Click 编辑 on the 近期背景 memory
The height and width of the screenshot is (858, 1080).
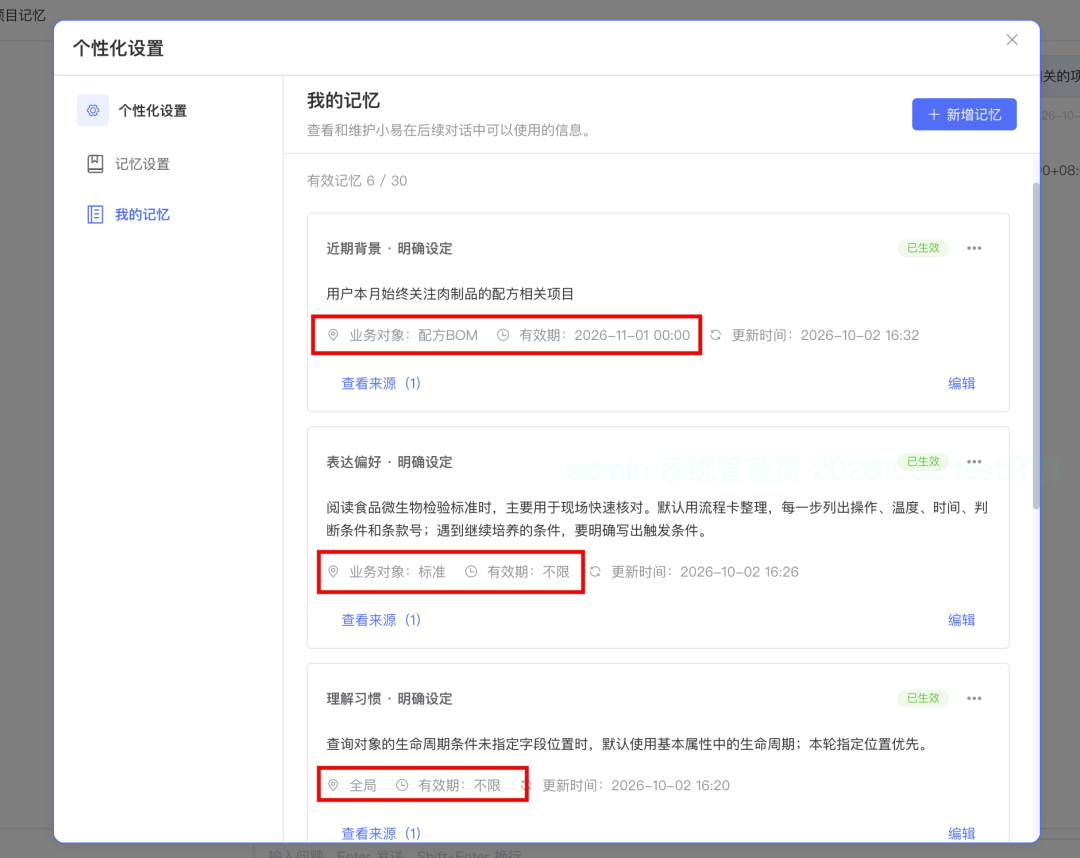(x=962, y=384)
